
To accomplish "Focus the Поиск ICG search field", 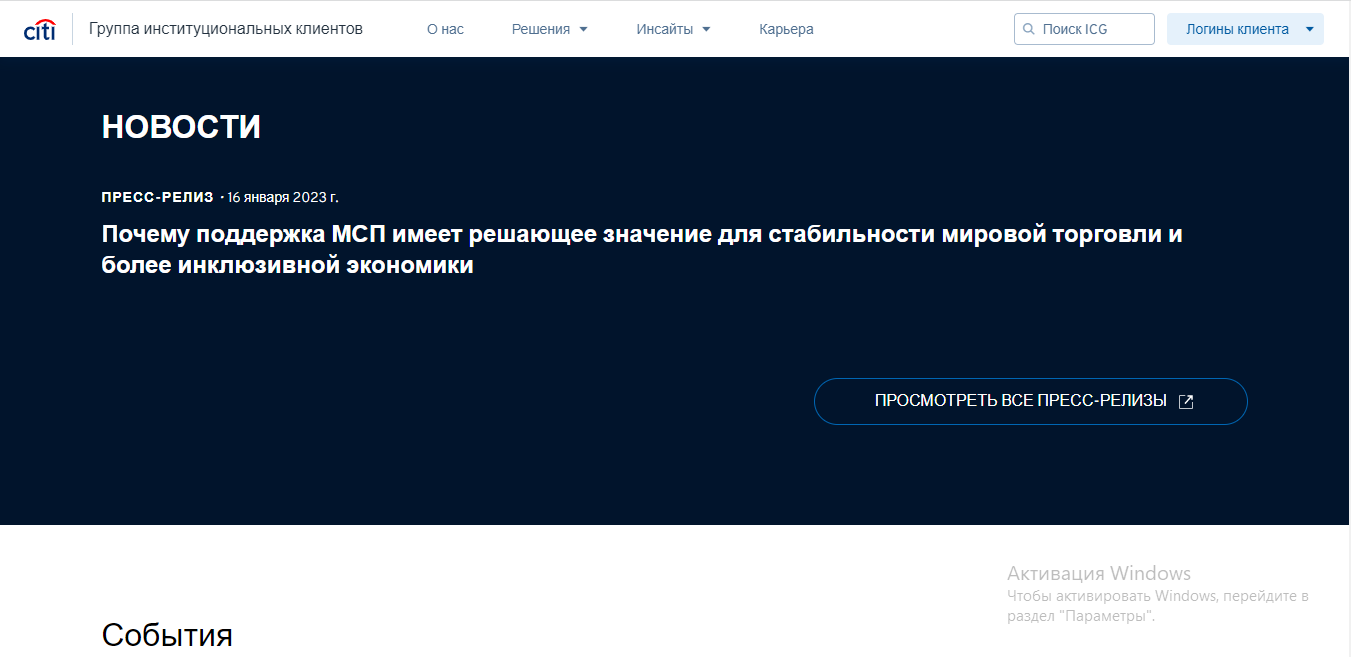I will click(x=1094, y=30).
